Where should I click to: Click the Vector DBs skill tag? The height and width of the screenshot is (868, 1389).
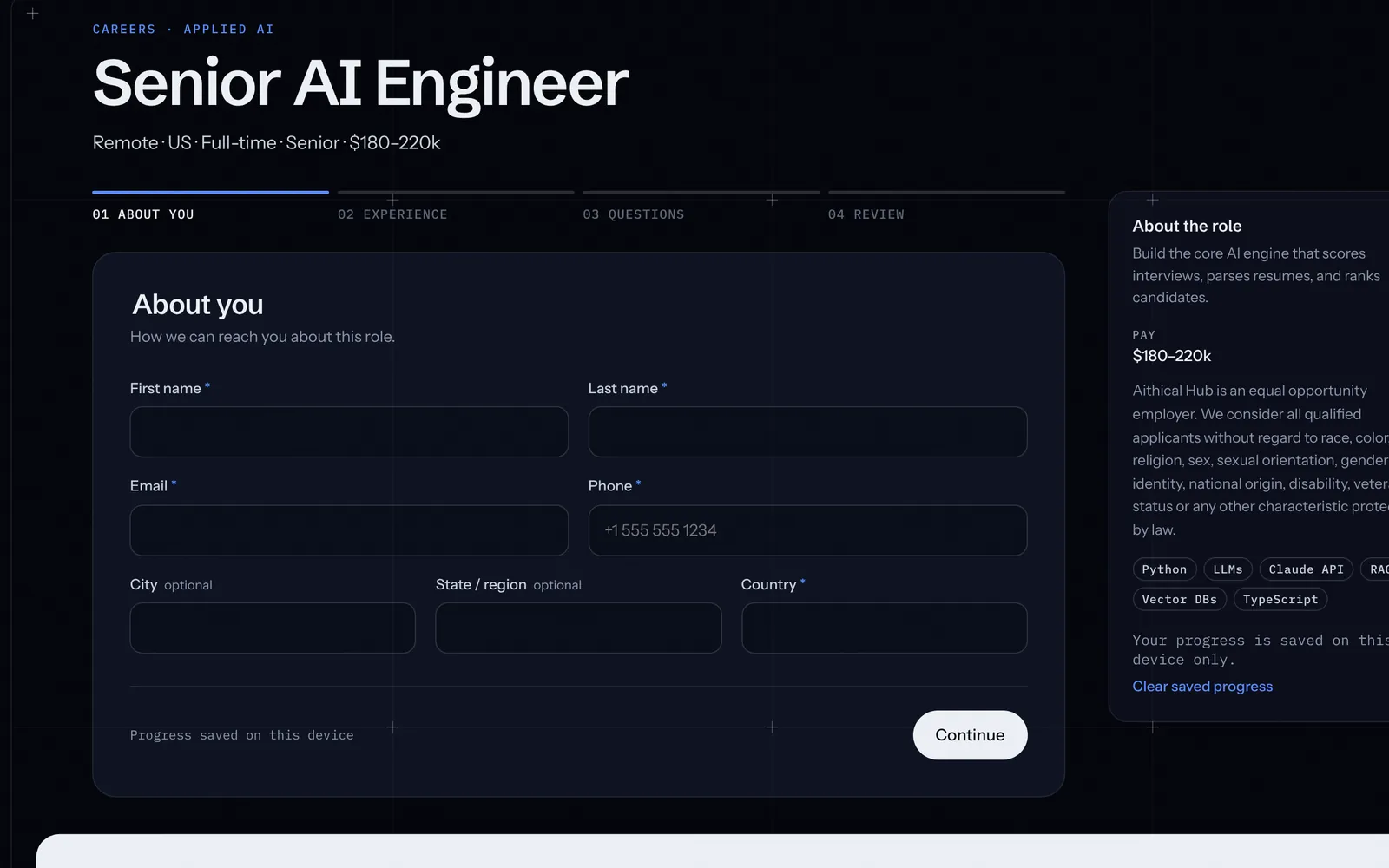point(1179,600)
